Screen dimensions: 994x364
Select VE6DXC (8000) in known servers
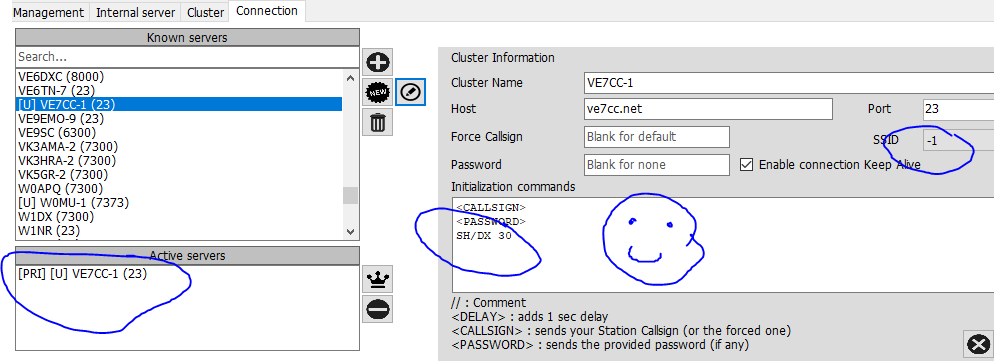179,77
